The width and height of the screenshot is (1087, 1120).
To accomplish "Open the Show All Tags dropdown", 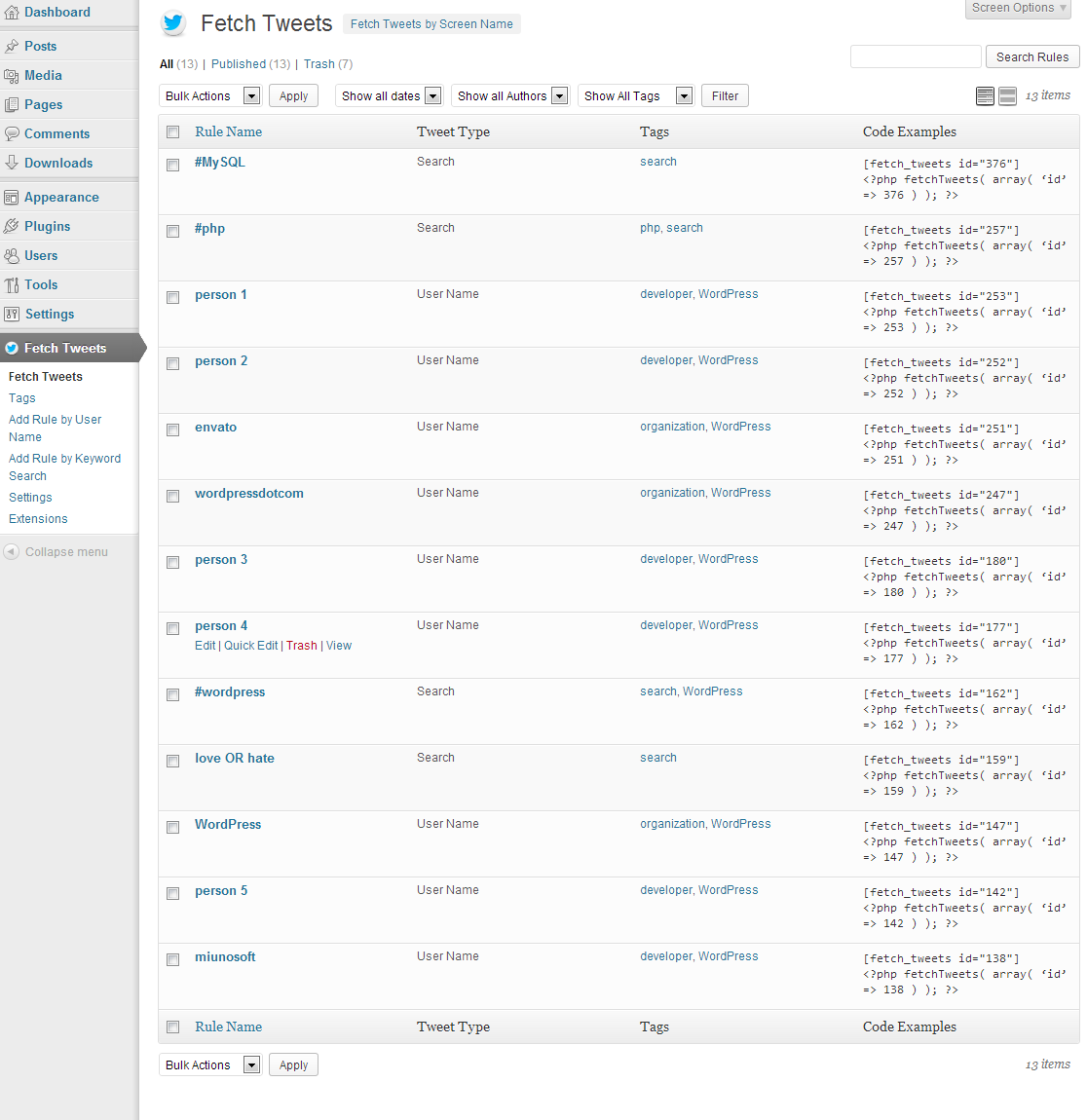I will click(636, 95).
